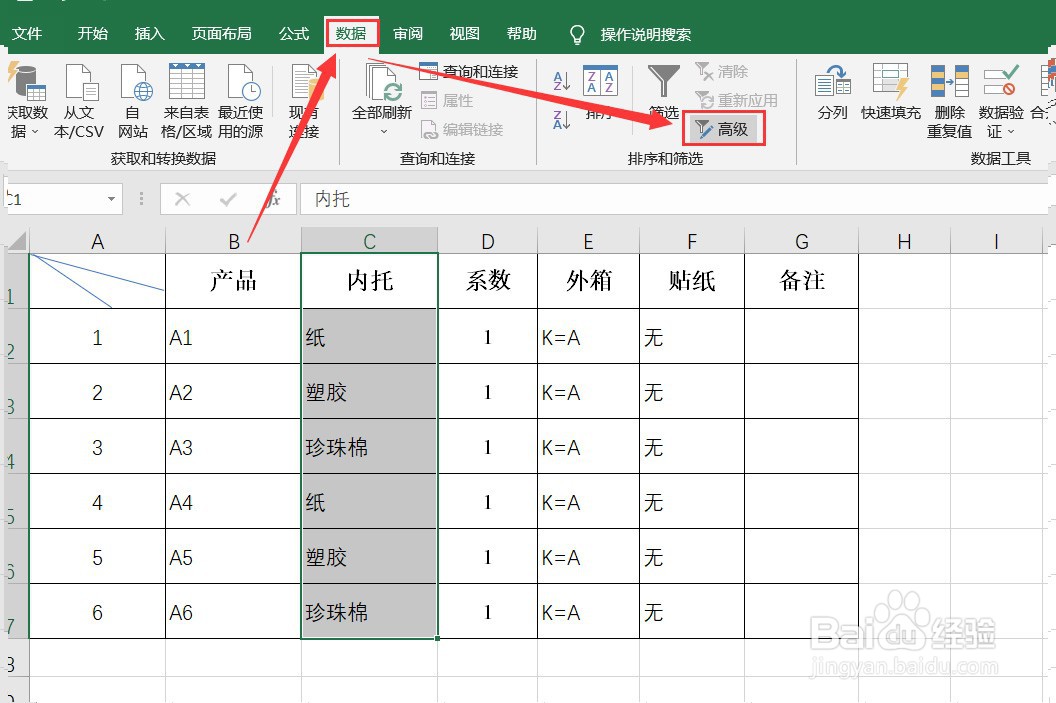This screenshot has width=1056, height=703.
Task: Click 快速填充 flash fill
Action: click(890, 93)
